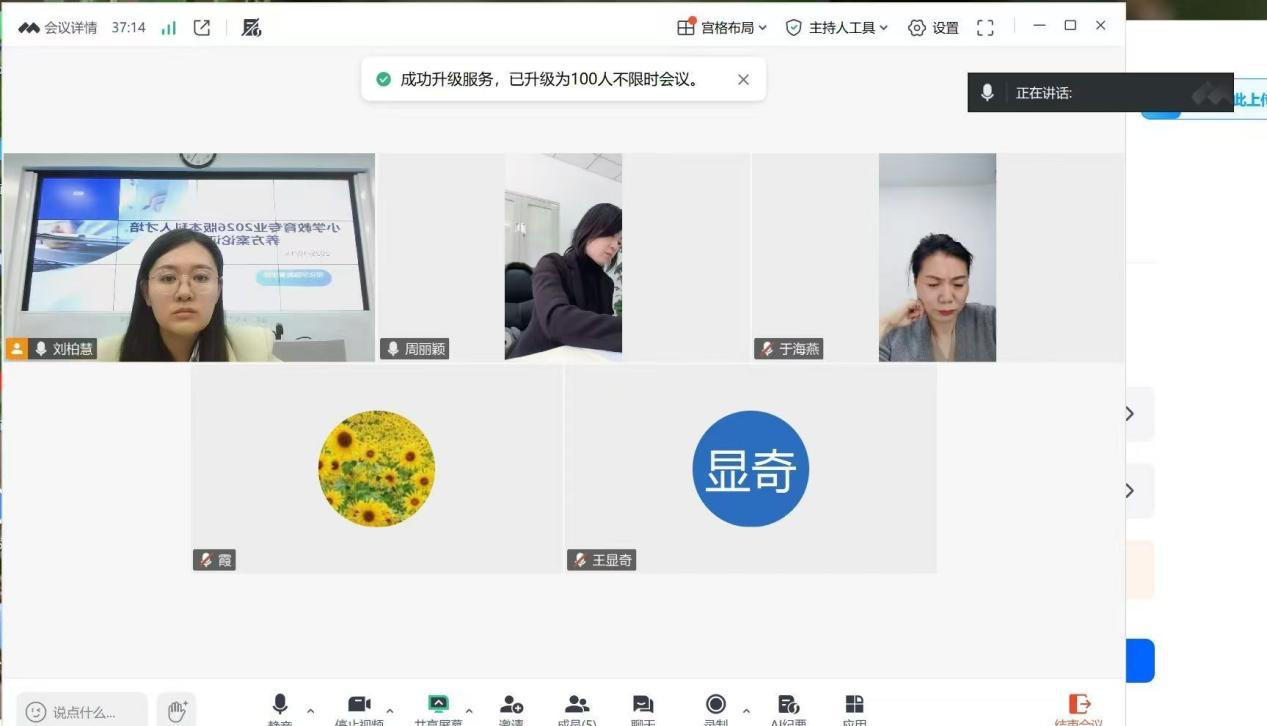Viewport: 1267px width, 726px height.
Task: Stop video with the camera button
Action: click(x=359, y=706)
